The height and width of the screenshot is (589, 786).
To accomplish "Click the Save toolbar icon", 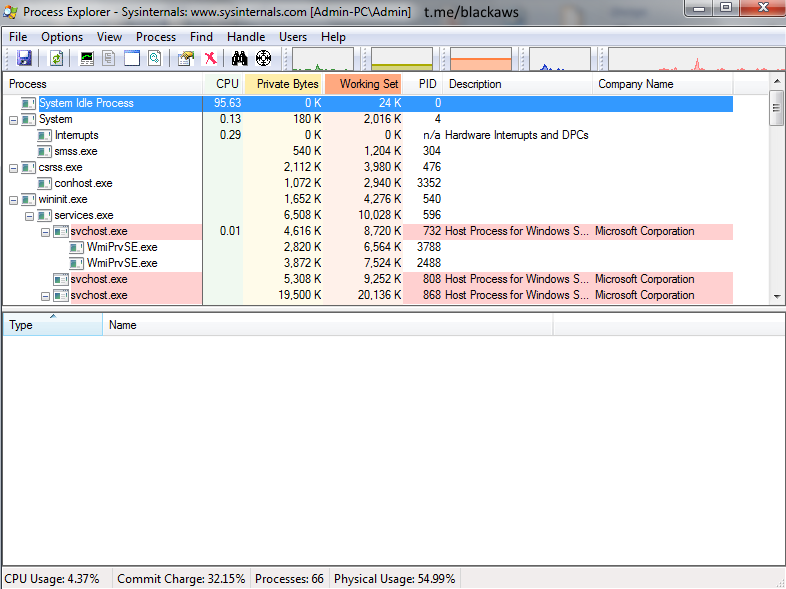I will click(x=24, y=58).
